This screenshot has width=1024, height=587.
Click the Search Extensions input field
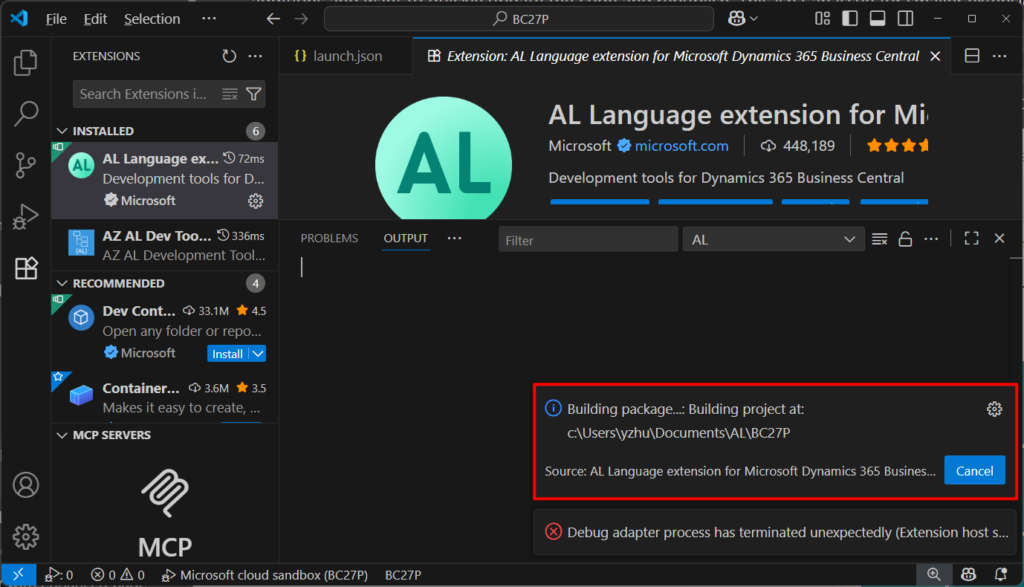tap(145, 94)
